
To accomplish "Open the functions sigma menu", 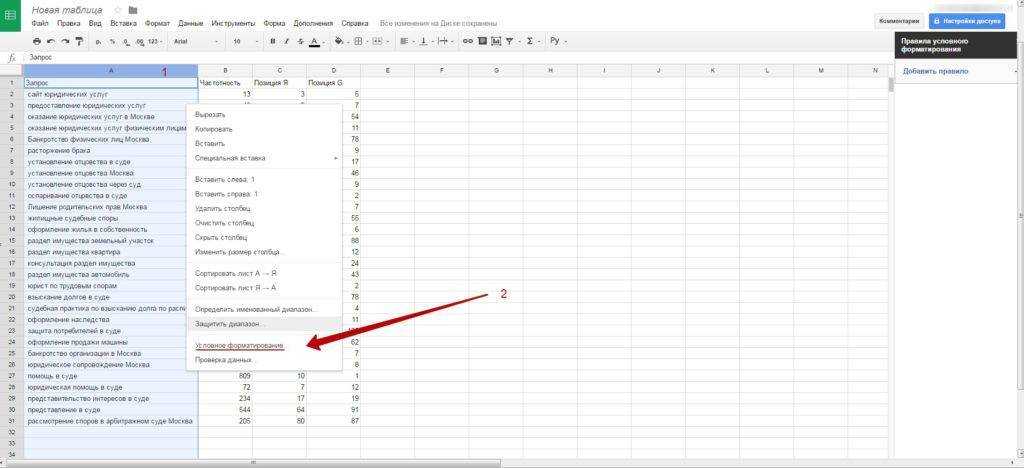I will 532,41.
